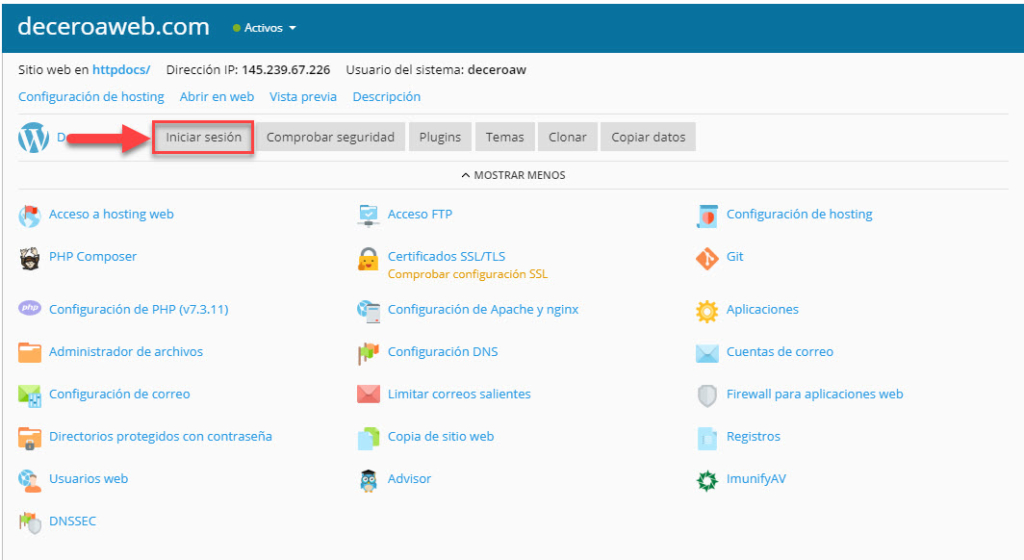Open the Configuración DNS link
This screenshot has width=1024, height=560.
point(443,352)
